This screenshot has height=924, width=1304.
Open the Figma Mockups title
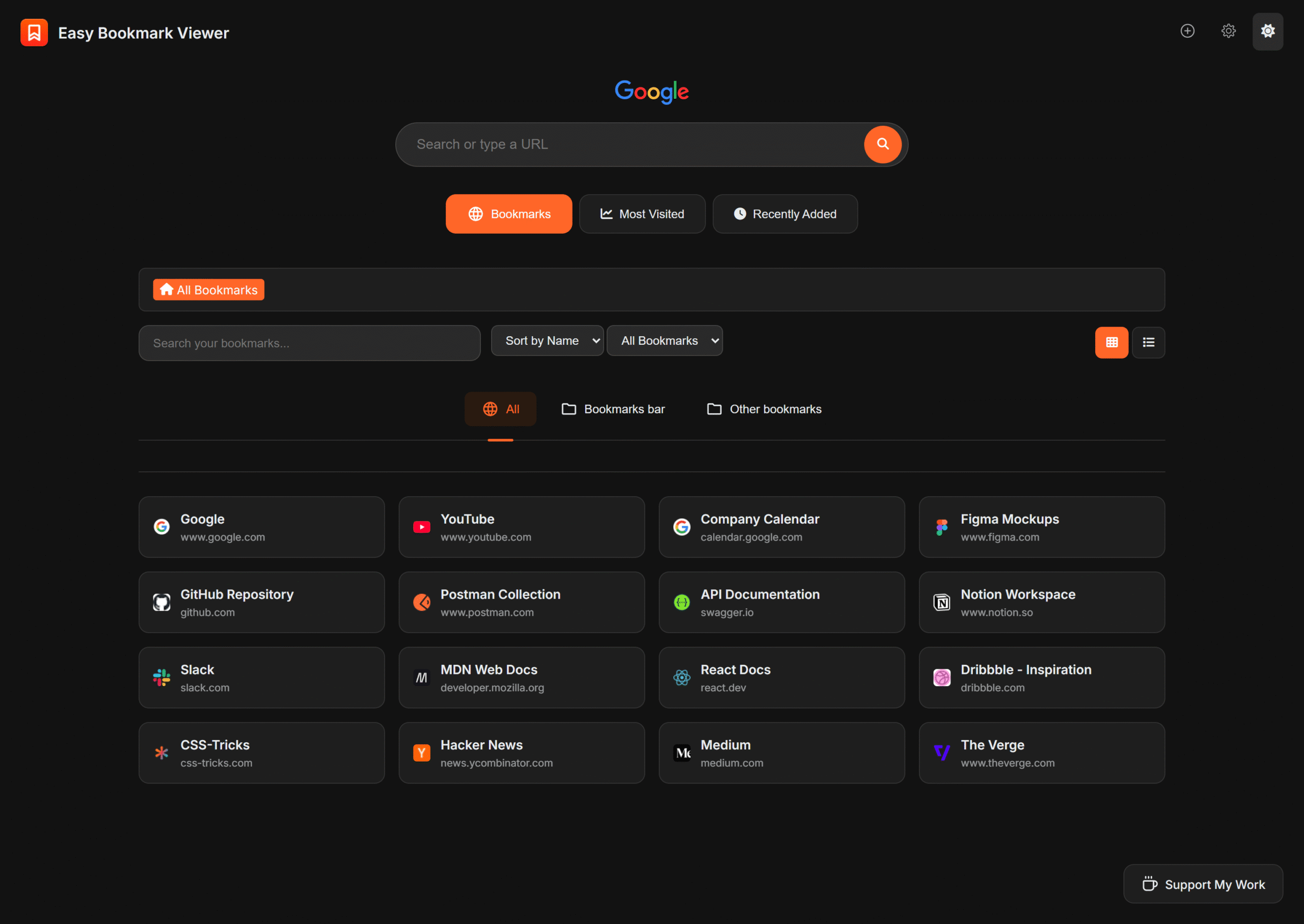coord(1009,519)
